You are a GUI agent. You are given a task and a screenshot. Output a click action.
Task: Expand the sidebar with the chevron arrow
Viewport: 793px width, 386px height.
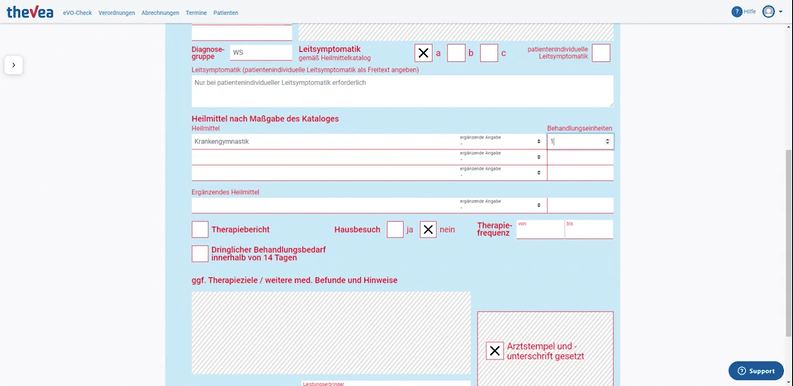(14, 65)
